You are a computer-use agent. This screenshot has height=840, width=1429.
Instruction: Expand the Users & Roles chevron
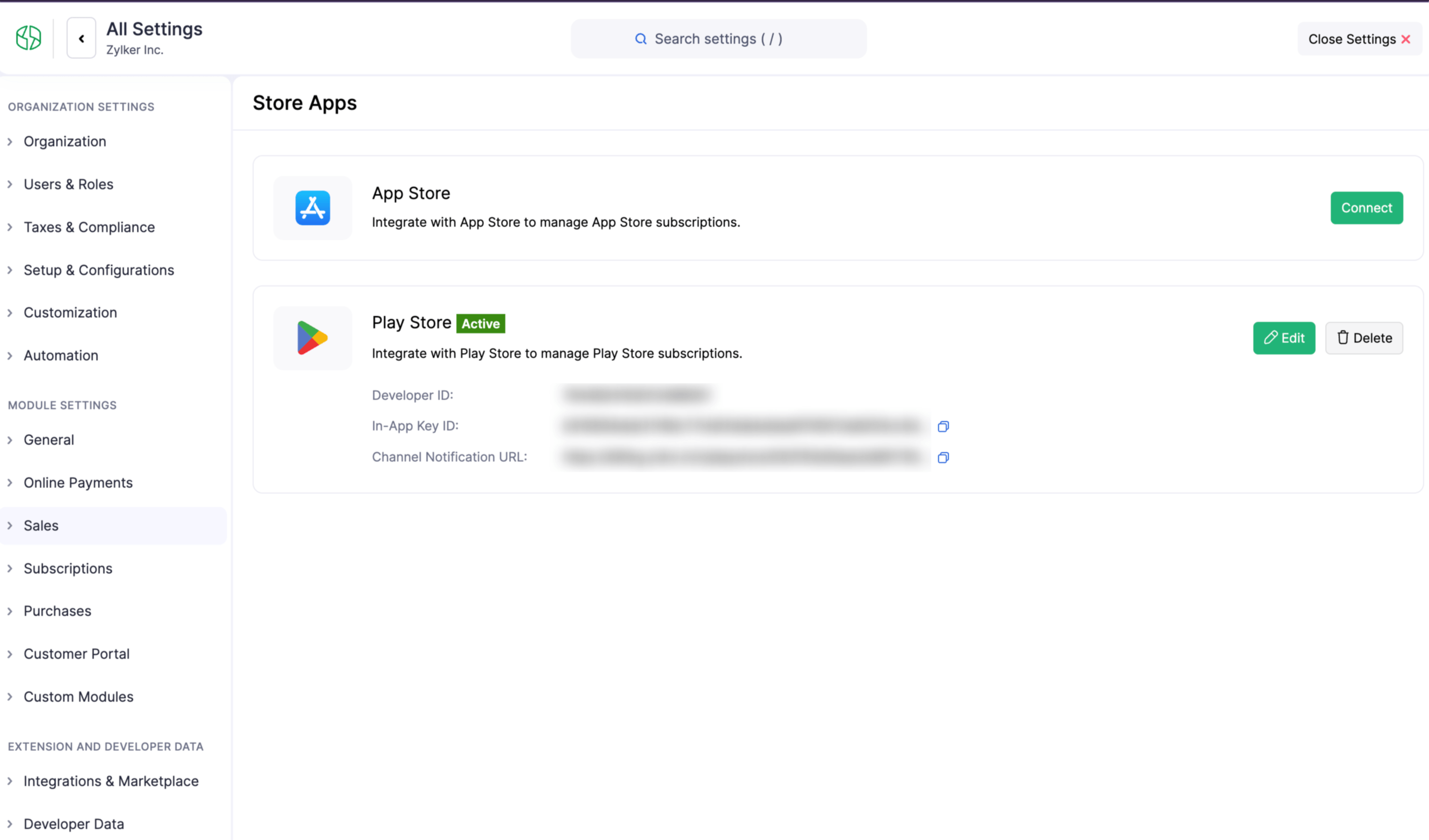click(10, 184)
